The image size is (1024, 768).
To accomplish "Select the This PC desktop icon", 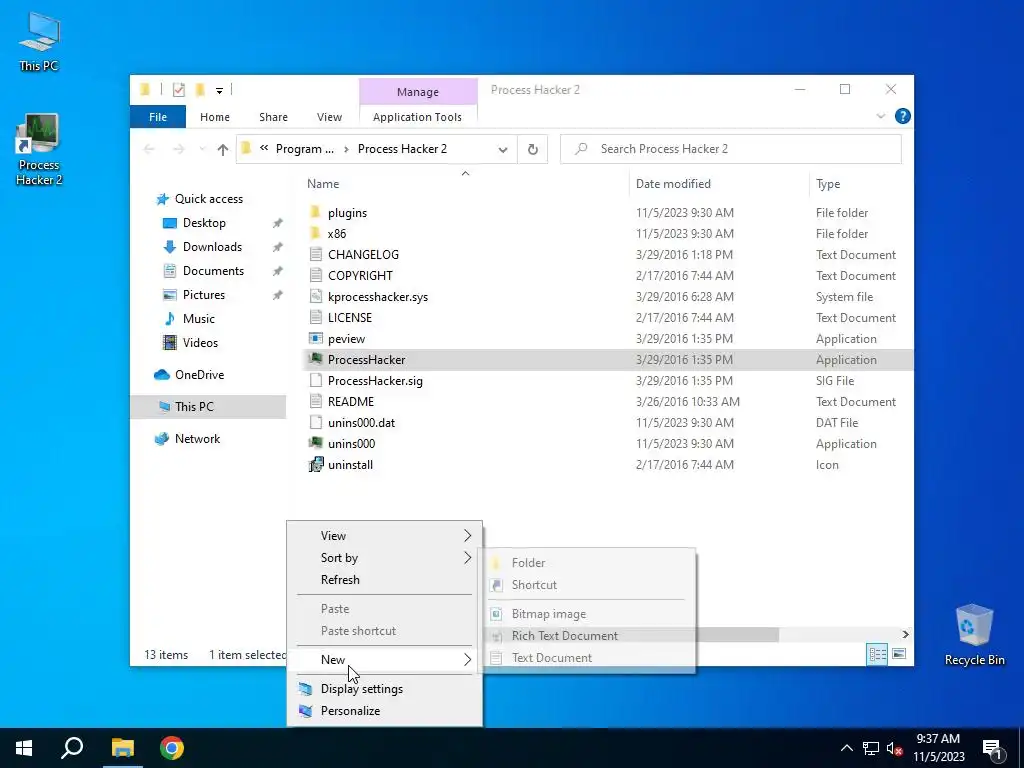I will pos(39,42).
